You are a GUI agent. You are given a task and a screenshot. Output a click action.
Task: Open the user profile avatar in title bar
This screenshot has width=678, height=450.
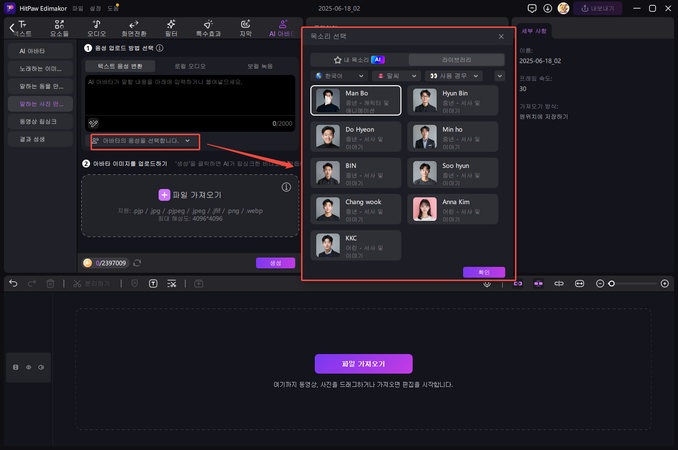coord(563,8)
